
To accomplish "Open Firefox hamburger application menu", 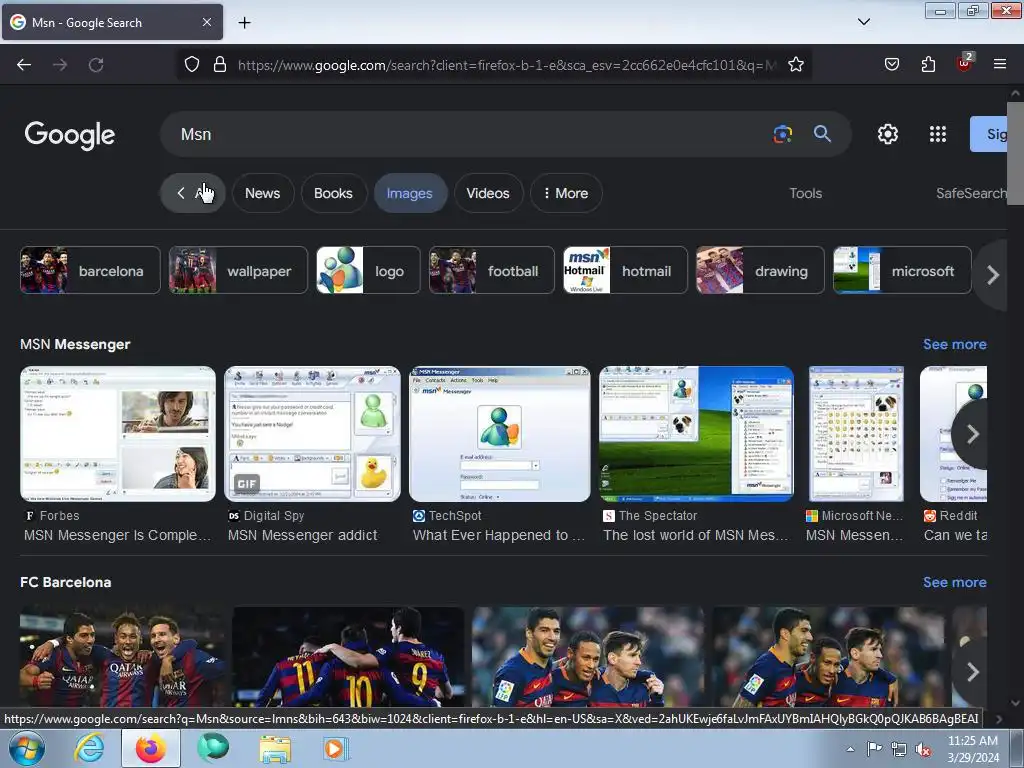I will click(1000, 64).
